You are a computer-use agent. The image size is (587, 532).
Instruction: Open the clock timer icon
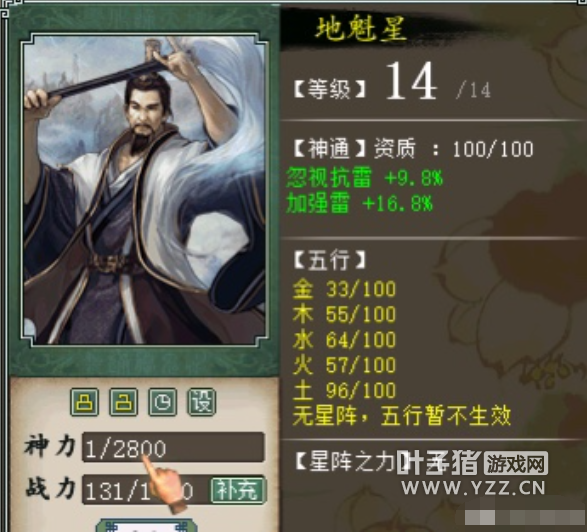point(162,402)
